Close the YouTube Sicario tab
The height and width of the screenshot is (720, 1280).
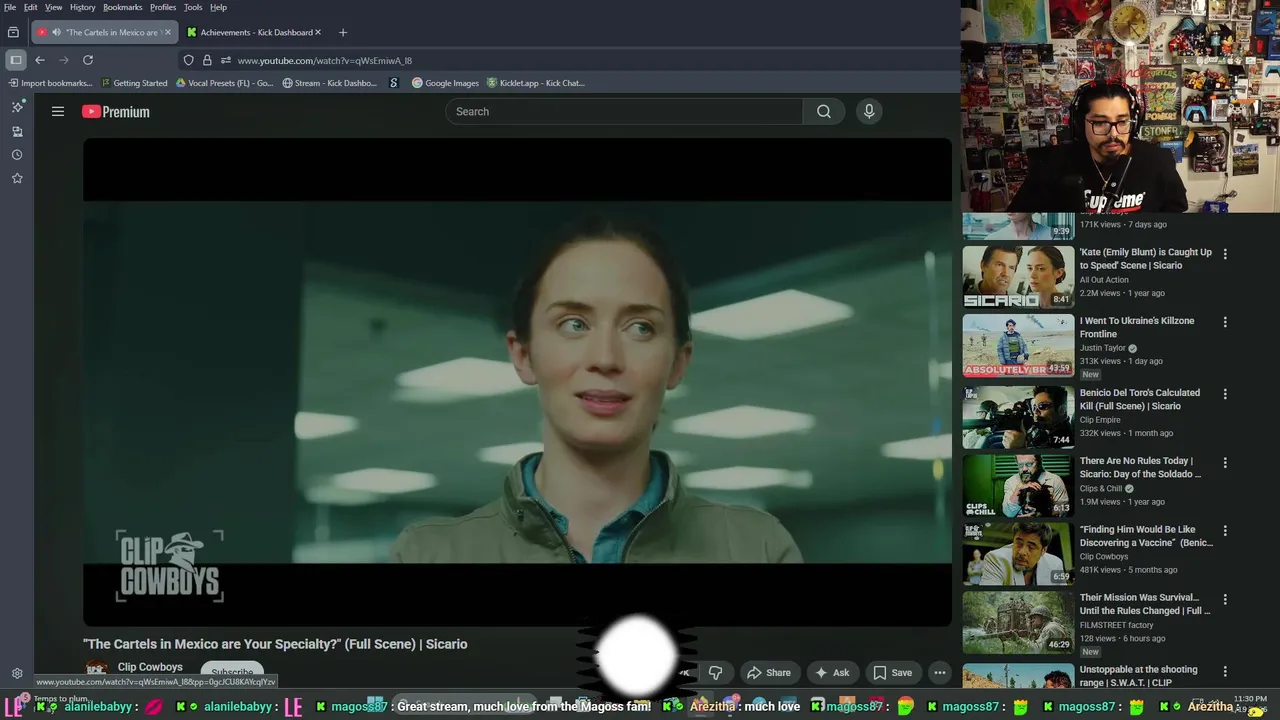(167, 32)
